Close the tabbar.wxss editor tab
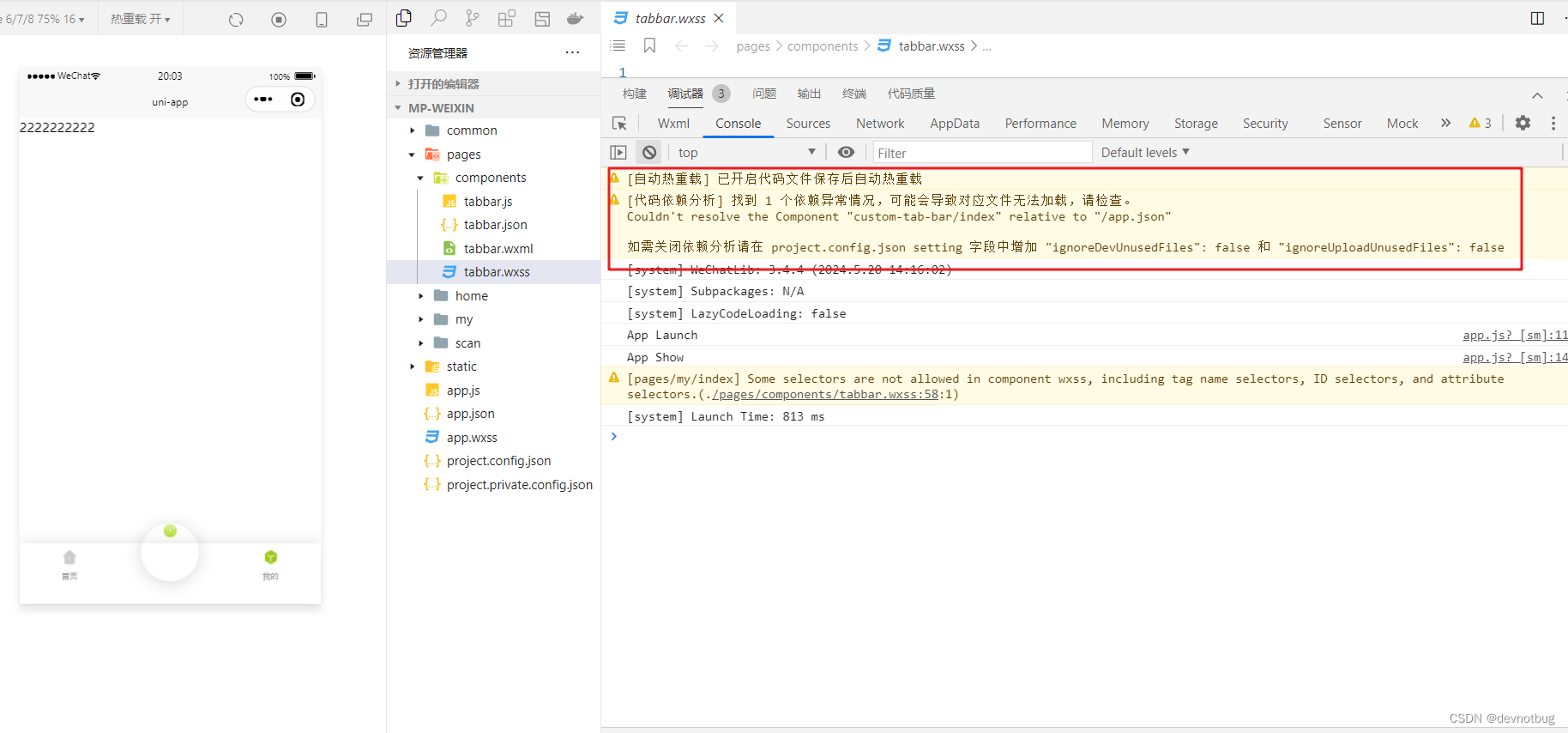 (719, 18)
